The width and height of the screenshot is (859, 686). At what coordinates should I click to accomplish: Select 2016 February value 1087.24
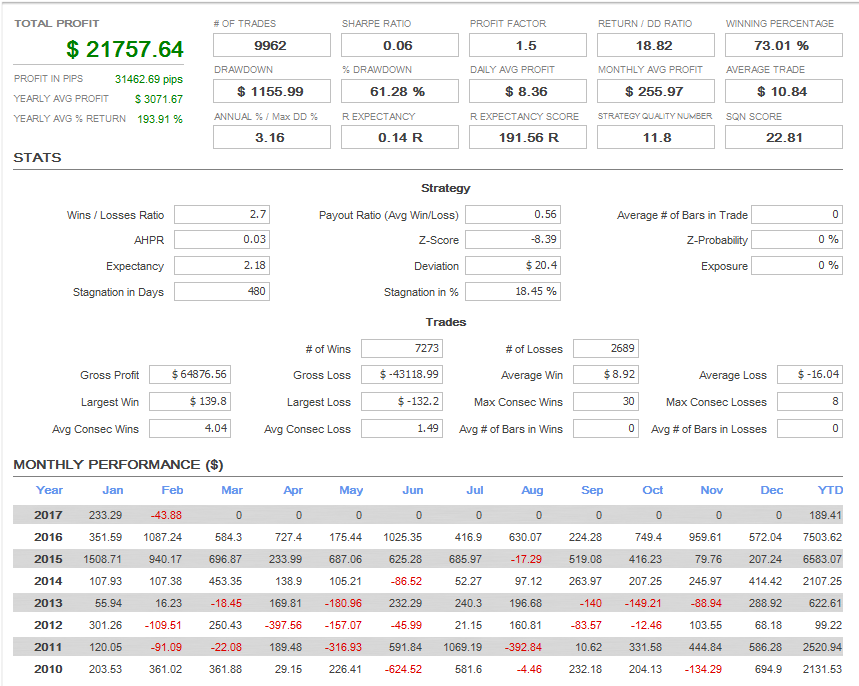163,538
